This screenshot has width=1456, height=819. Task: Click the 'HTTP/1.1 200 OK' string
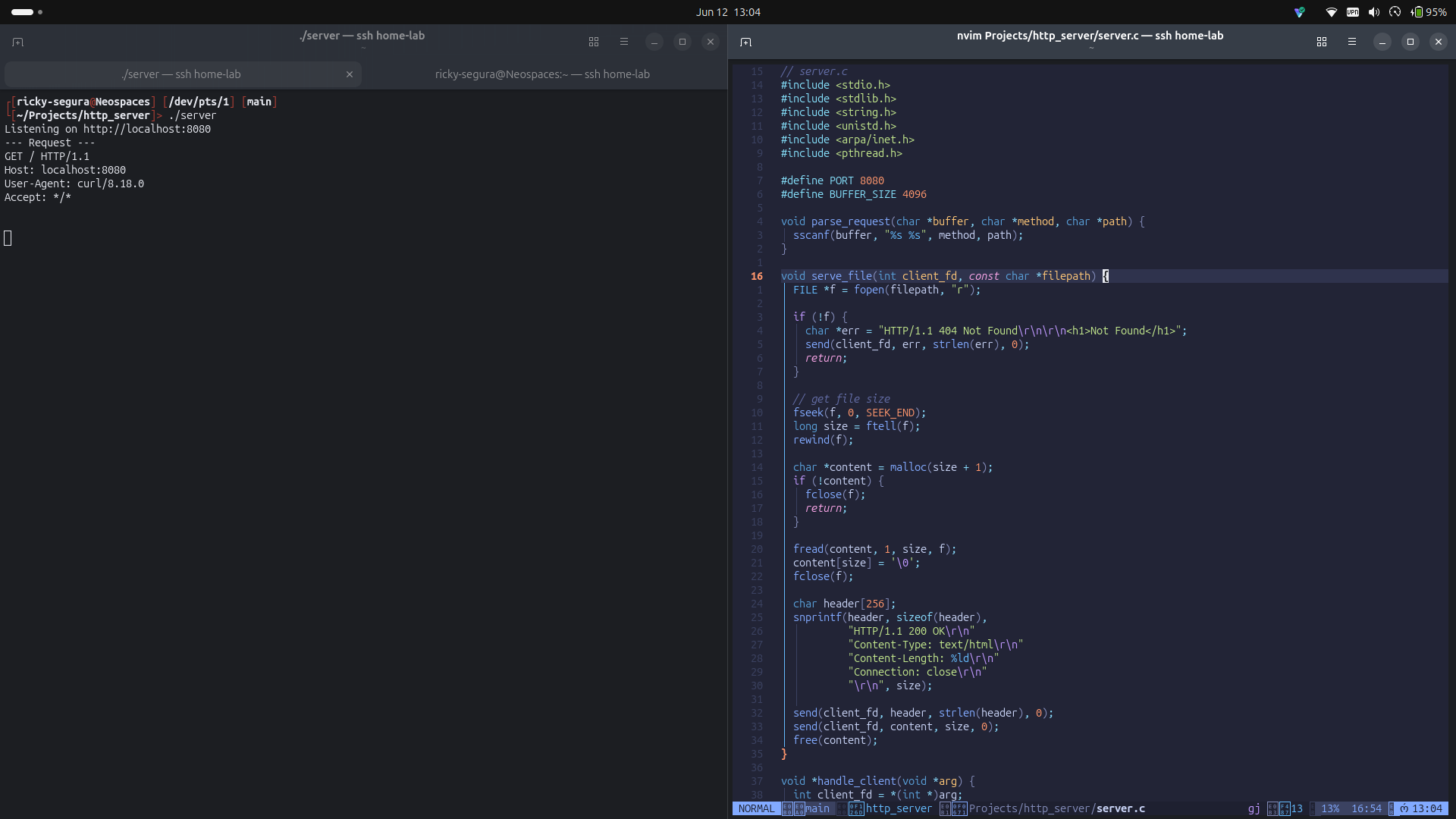coord(912,631)
